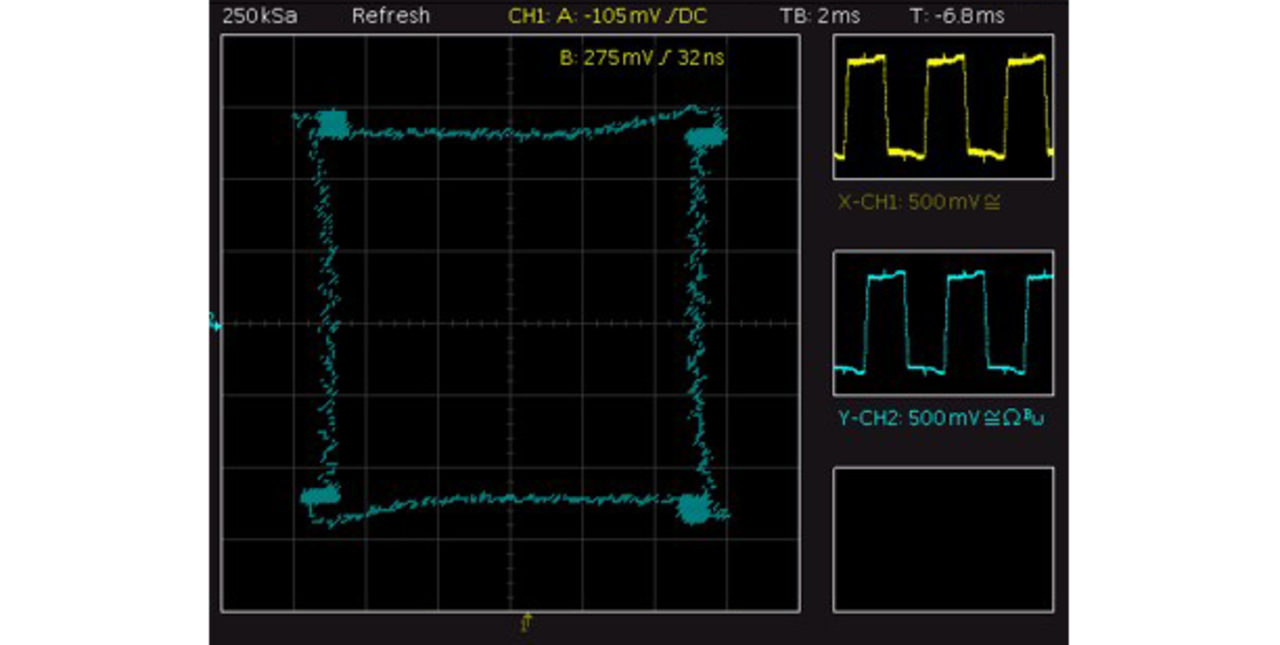Open the yellow X-CH1 waveform preview
The height and width of the screenshot is (645, 1280).
[943, 107]
